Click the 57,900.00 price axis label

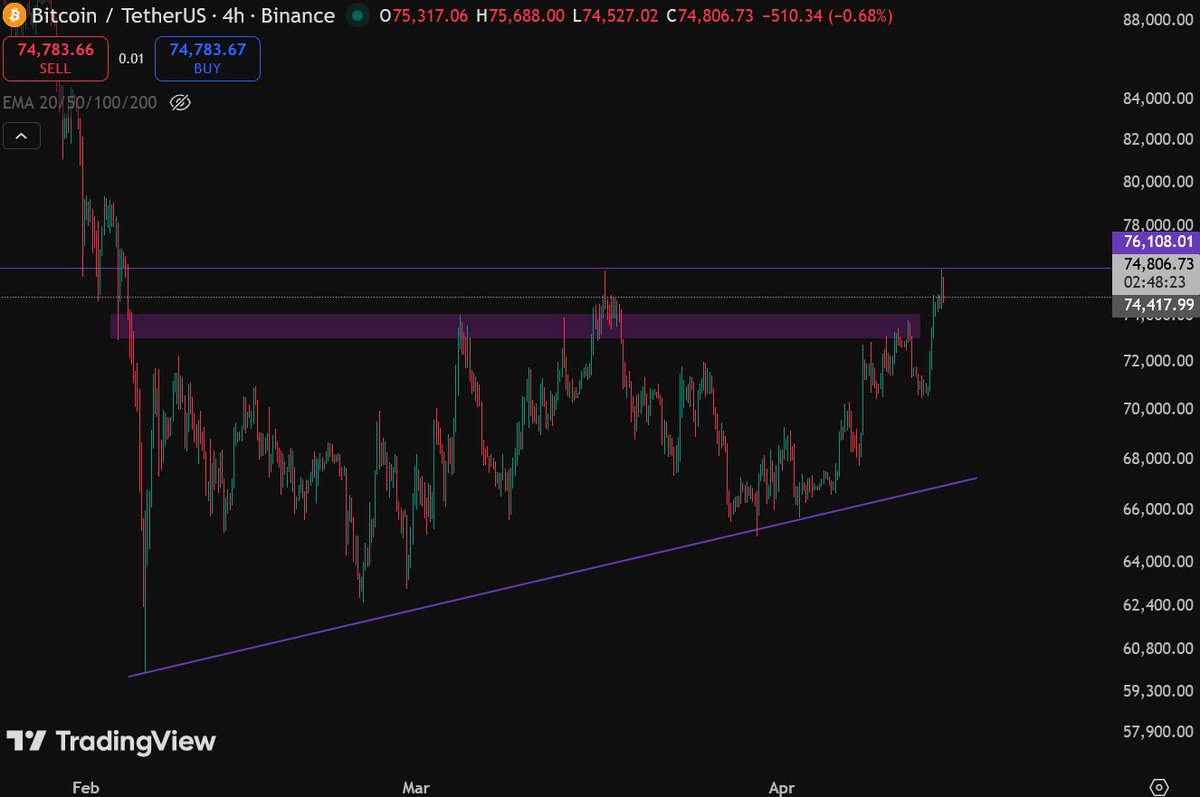pos(1158,731)
